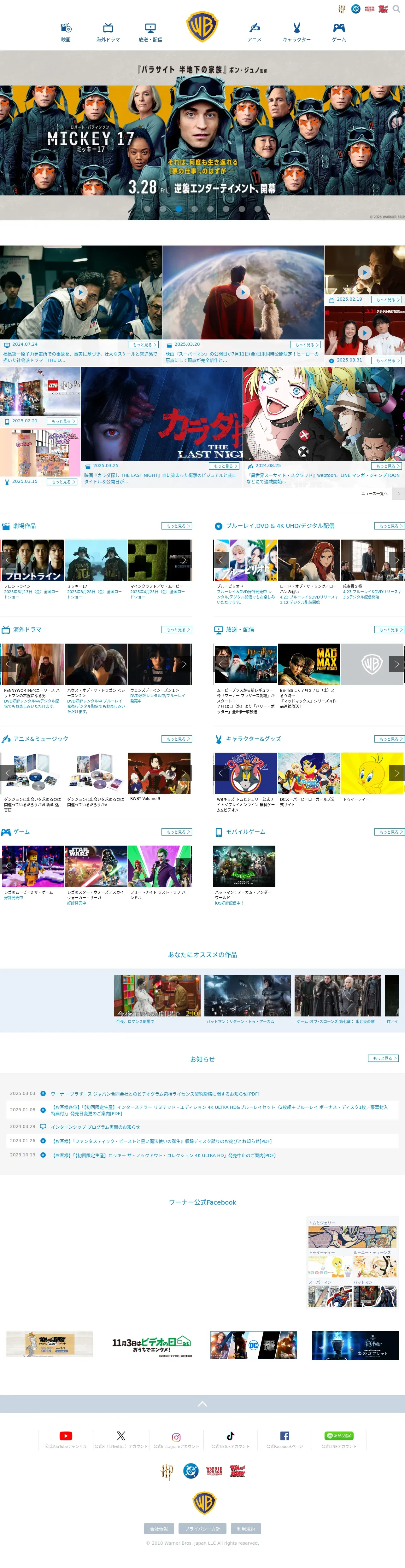Play the 2025.03.20 Superman video
405x1568 pixels.
pos(242,292)
